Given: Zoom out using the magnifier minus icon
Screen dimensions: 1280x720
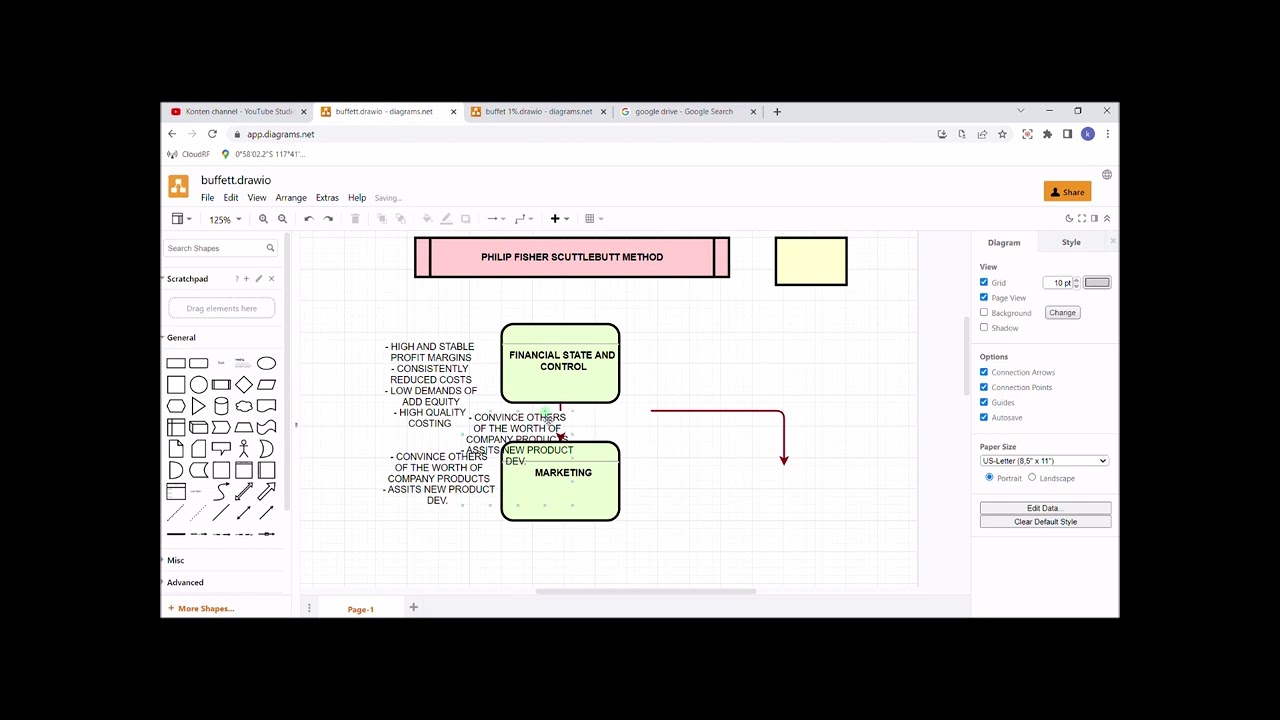Looking at the screenshot, I should point(282,219).
